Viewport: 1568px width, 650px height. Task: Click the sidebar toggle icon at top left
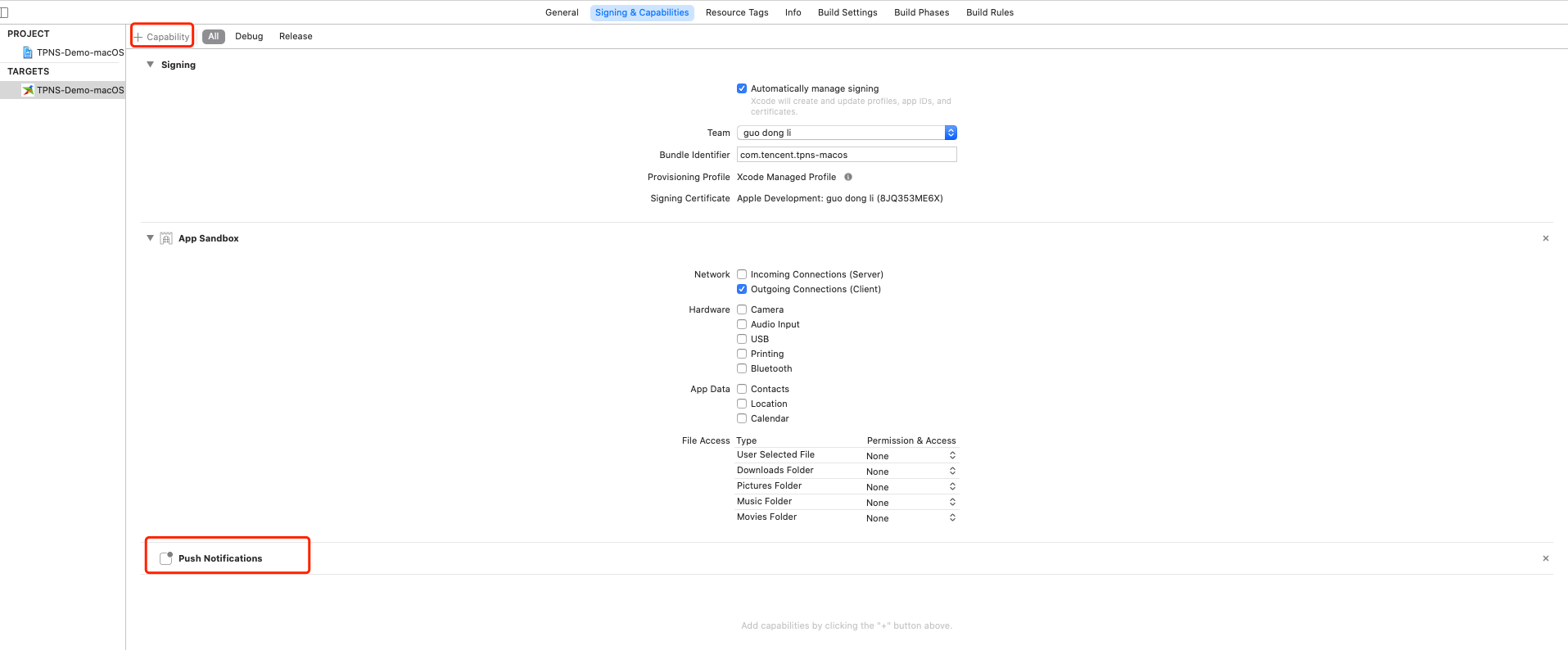pyautogui.click(x=4, y=12)
